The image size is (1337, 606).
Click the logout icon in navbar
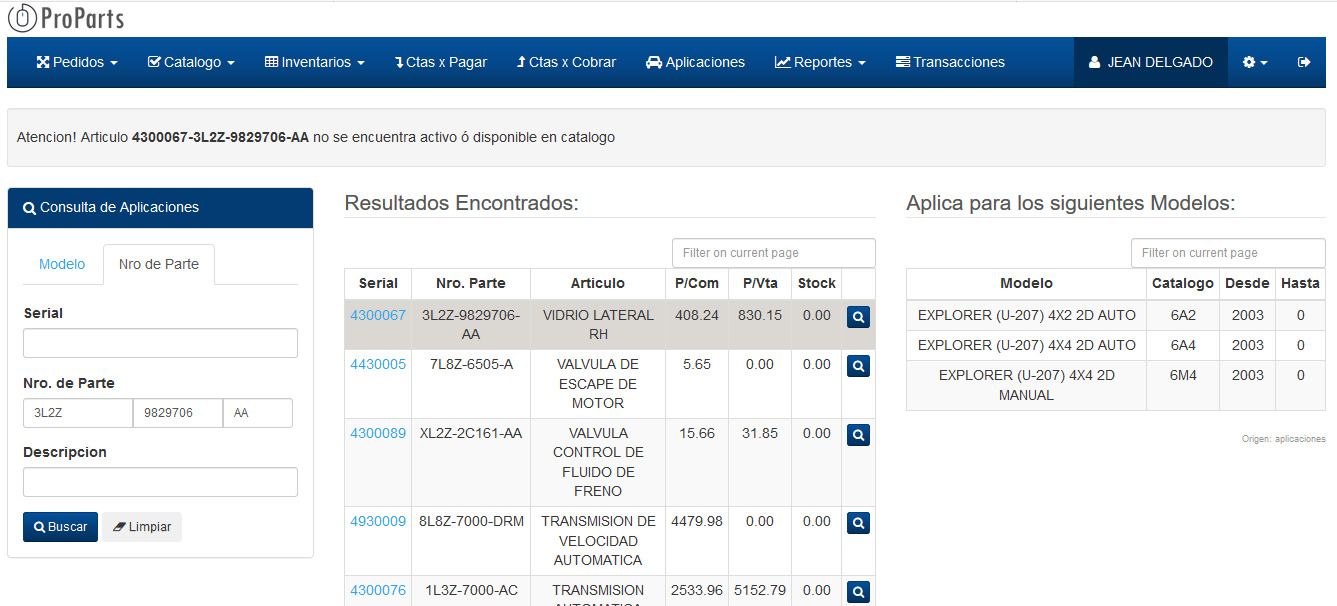tap(1303, 62)
